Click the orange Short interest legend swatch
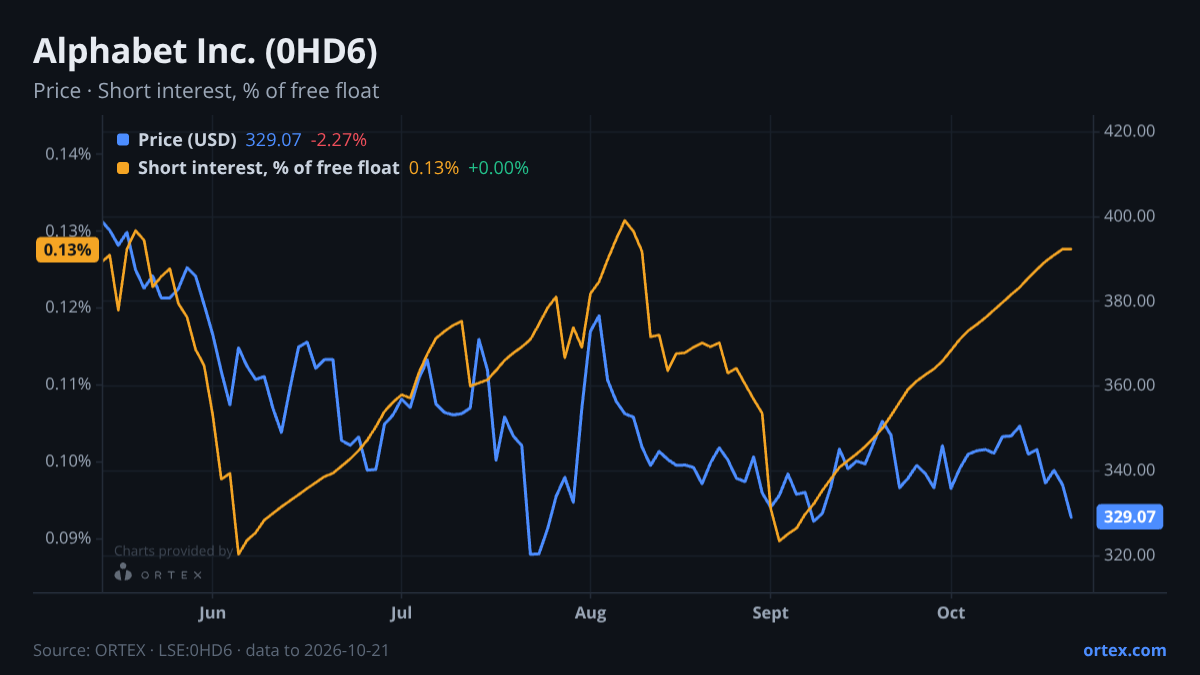 [123, 168]
